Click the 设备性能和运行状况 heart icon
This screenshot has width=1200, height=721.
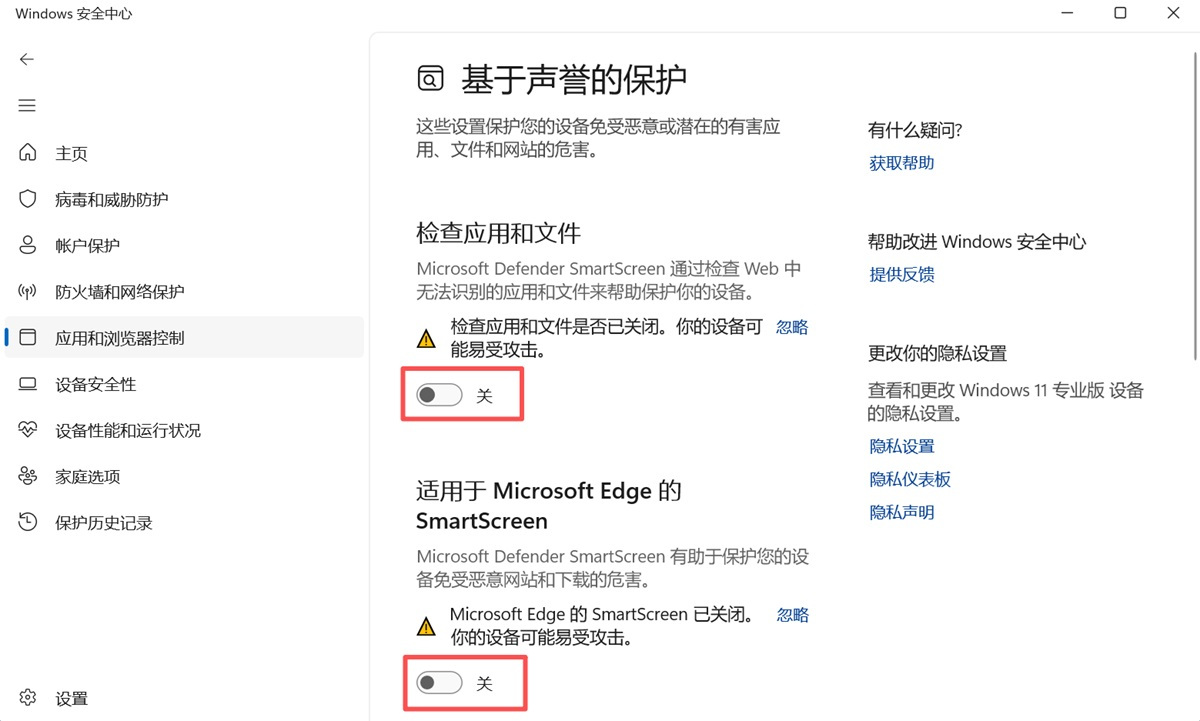coord(28,430)
